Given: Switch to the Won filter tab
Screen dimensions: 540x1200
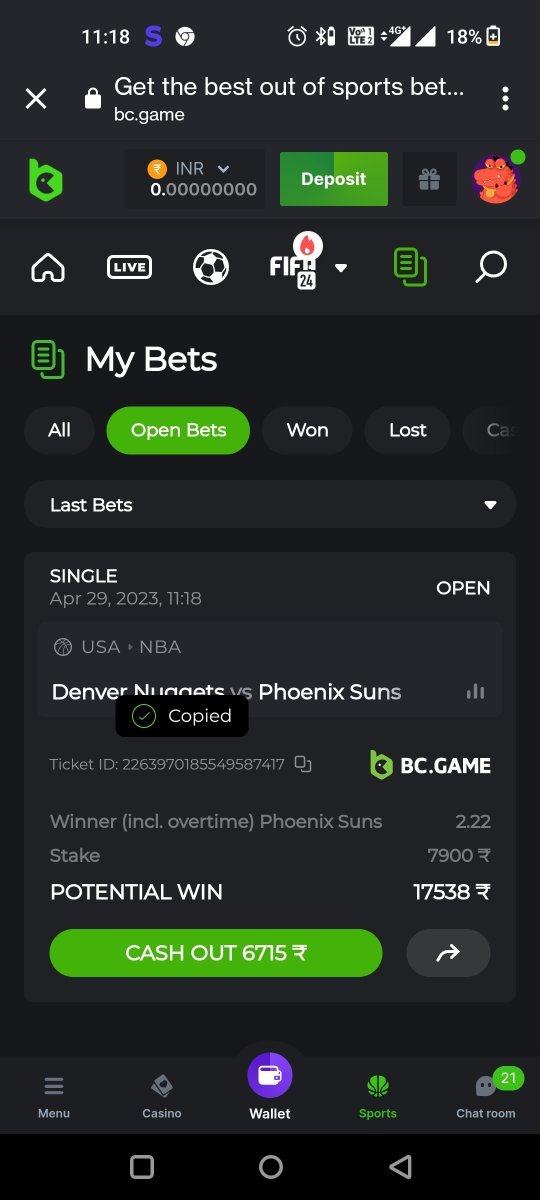Looking at the screenshot, I should click(x=307, y=430).
